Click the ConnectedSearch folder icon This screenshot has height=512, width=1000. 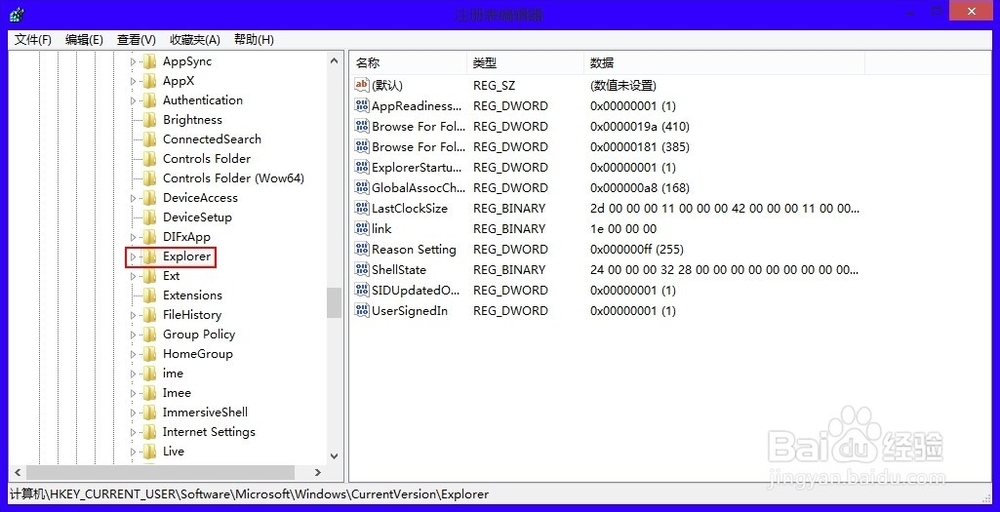[x=149, y=140]
